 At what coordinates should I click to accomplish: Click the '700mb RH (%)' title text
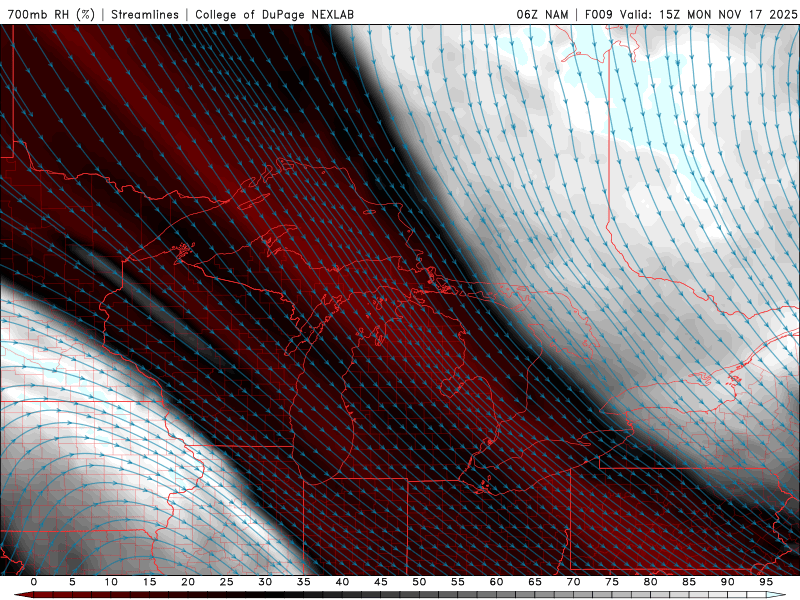pyautogui.click(x=51, y=14)
